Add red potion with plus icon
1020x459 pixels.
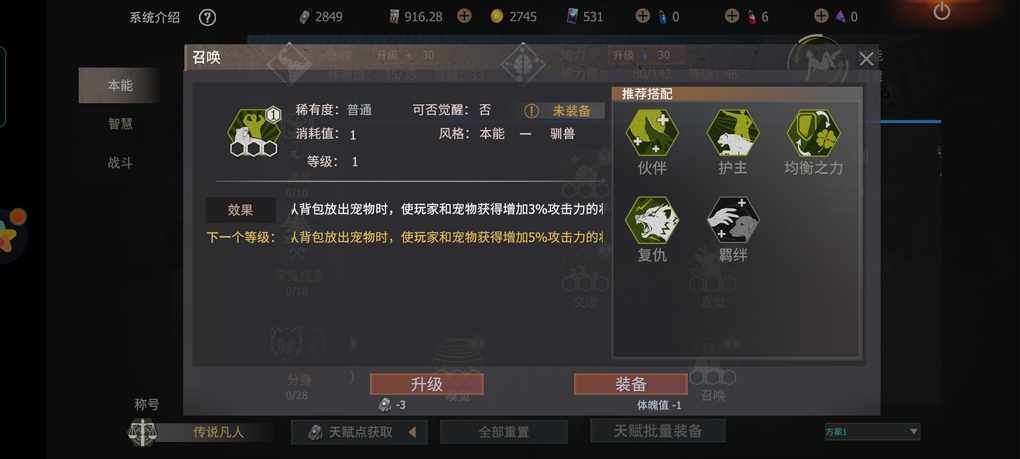pyautogui.click(x=731, y=16)
